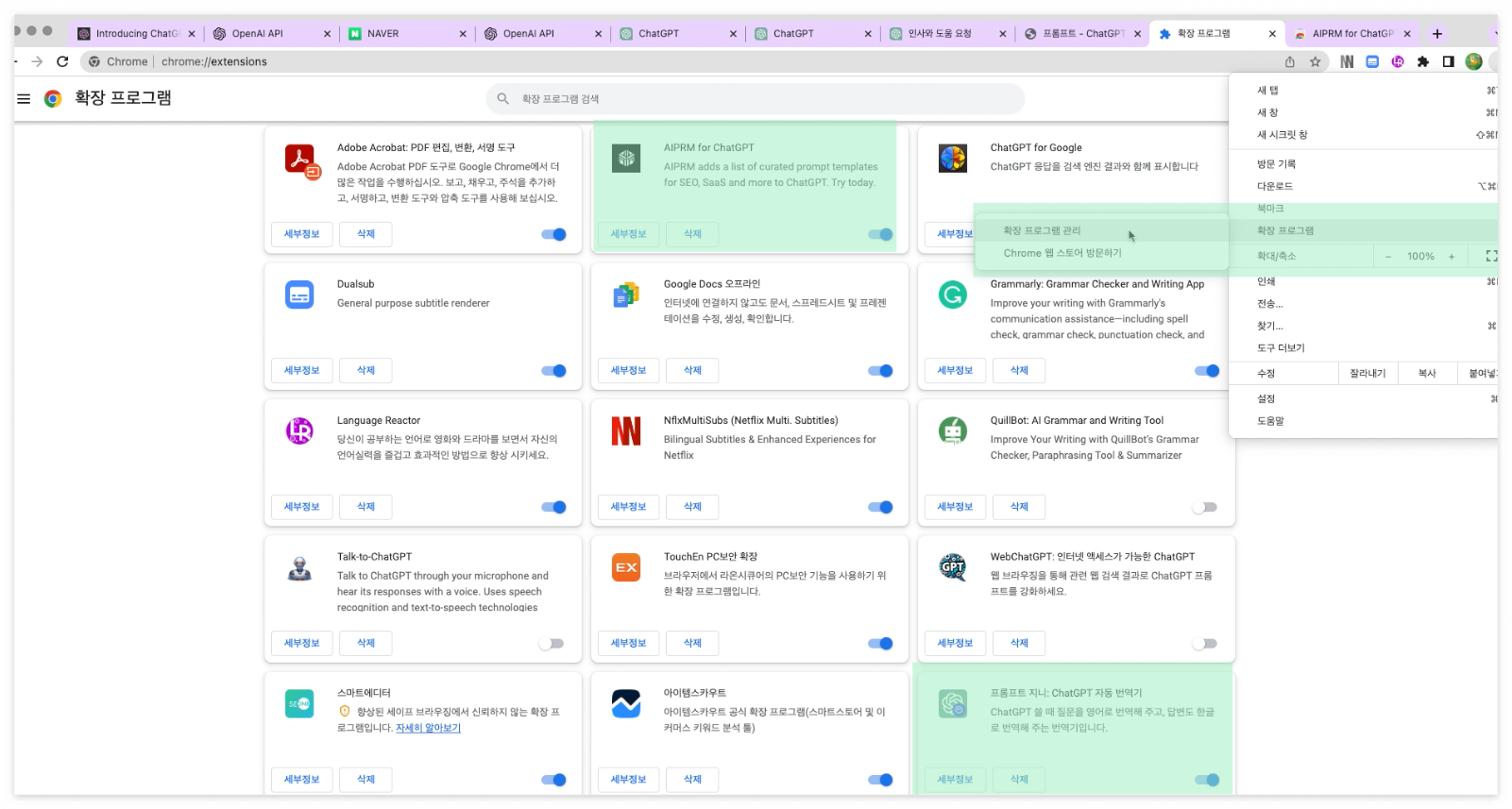Viewport: 1512px width, 809px height.
Task: Expand the 방문 기록 submenu
Action: [x=1364, y=163]
